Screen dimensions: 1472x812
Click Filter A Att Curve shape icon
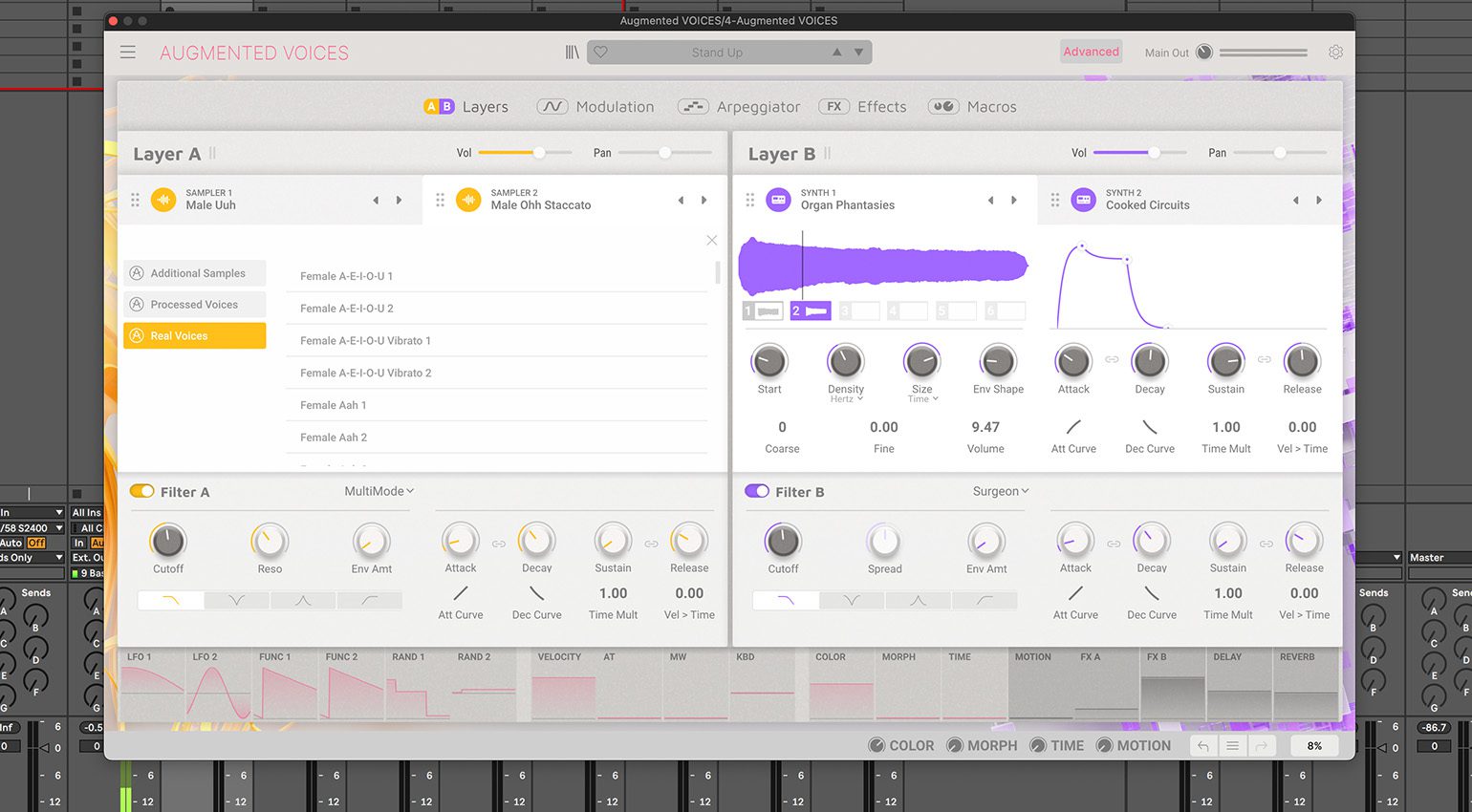click(460, 593)
